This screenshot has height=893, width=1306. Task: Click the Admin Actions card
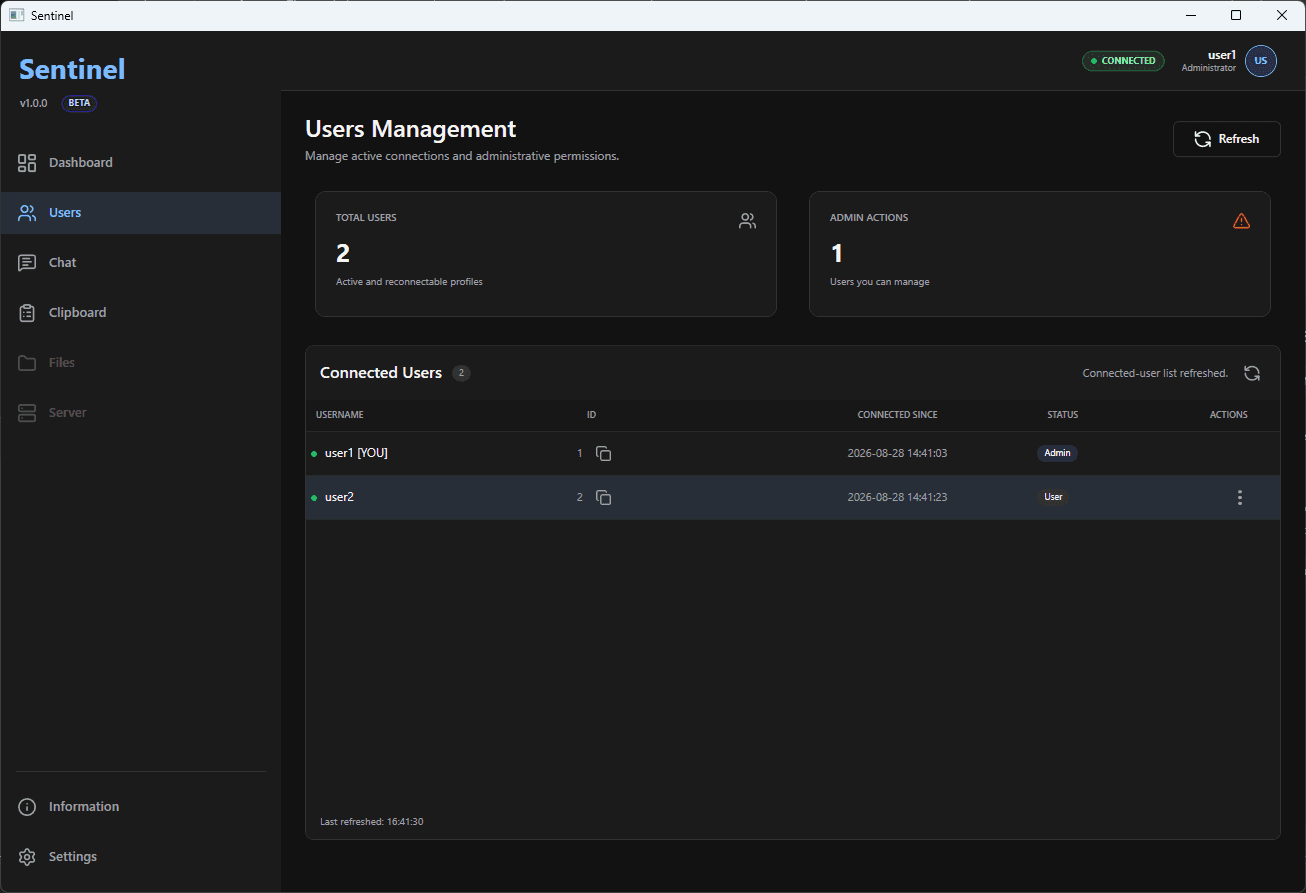(x=1040, y=254)
